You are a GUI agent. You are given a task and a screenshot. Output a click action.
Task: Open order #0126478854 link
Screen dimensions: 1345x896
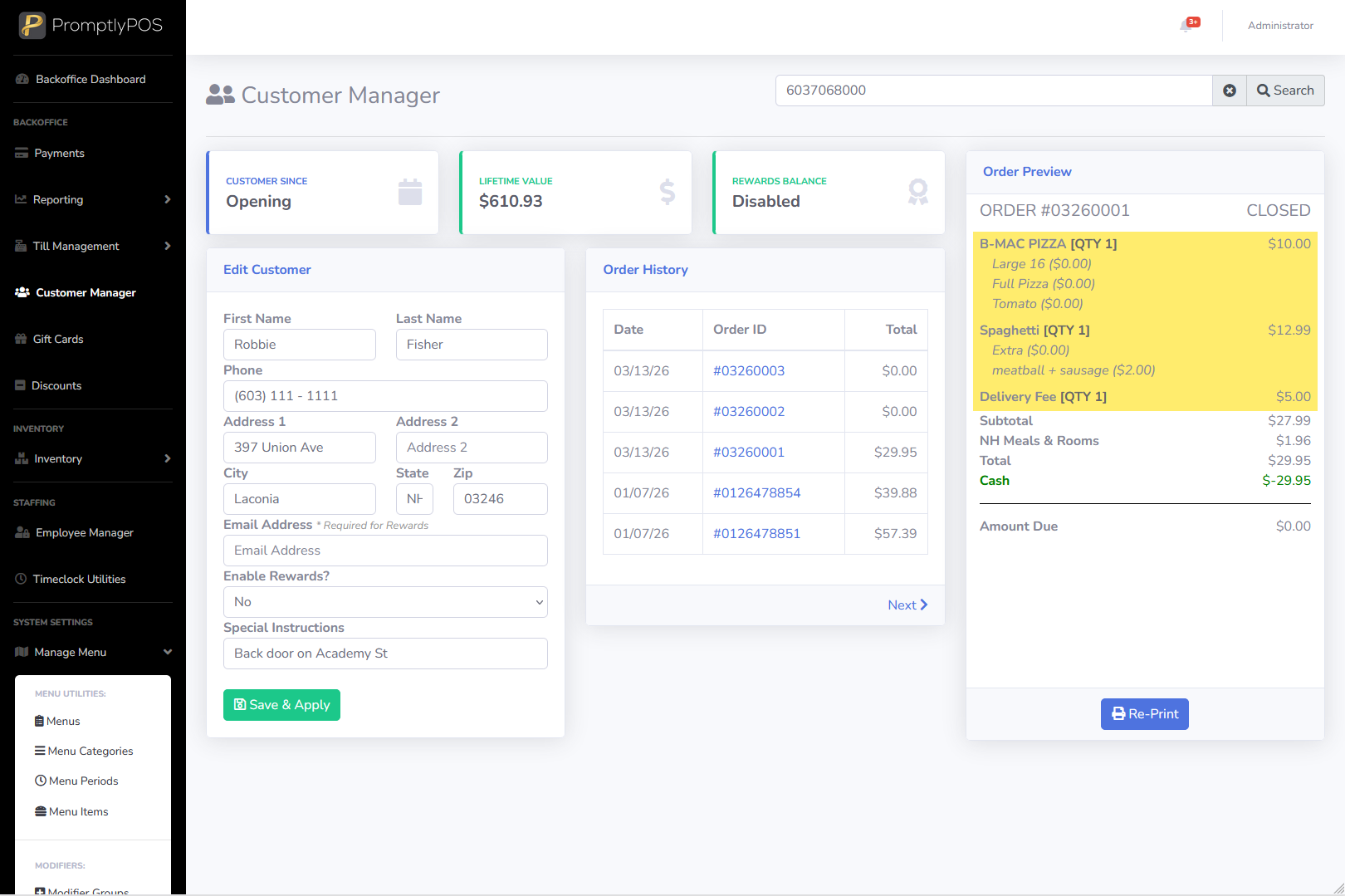(757, 493)
